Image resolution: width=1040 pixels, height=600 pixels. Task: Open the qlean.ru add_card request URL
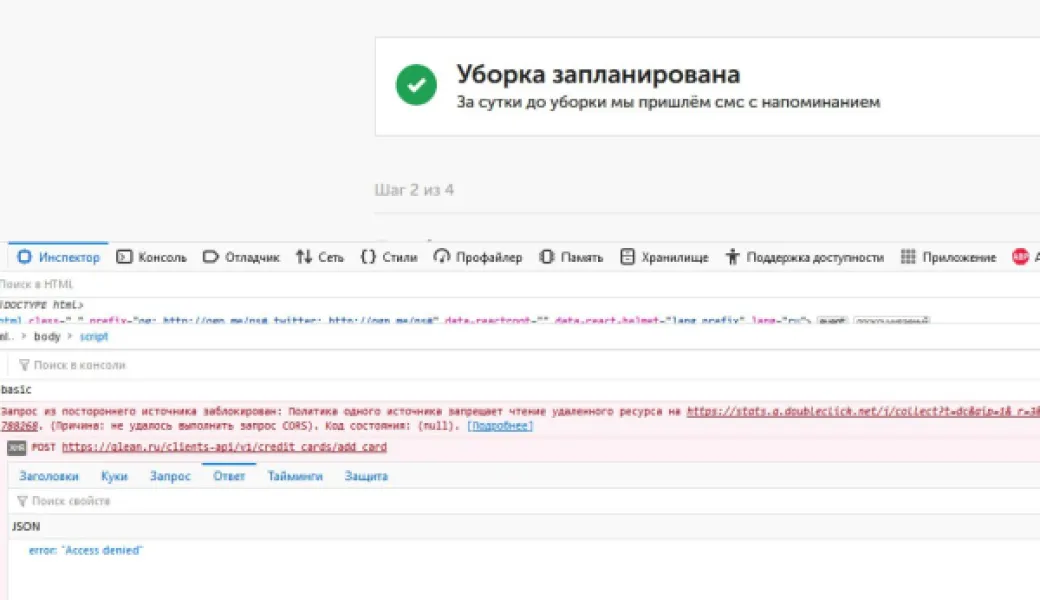pyautogui.click(x=224, y=448)
